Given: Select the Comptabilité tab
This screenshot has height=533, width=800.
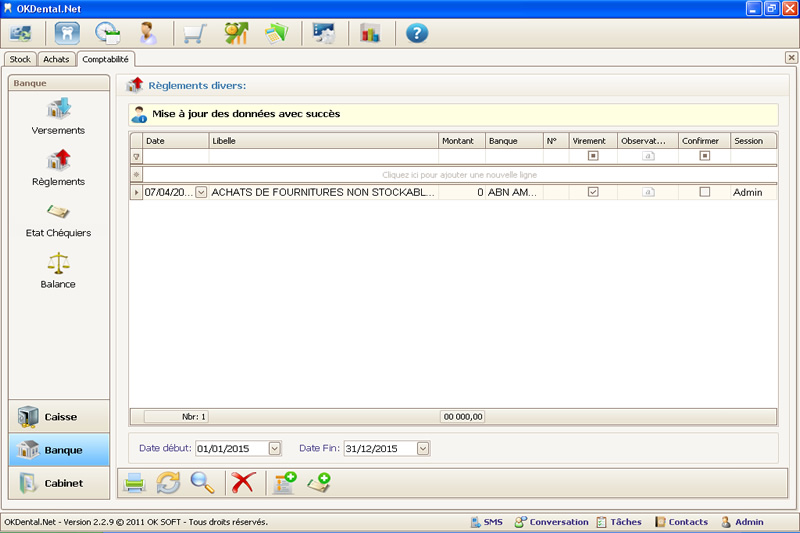Looking at the screenshot, I should point(106,59).
